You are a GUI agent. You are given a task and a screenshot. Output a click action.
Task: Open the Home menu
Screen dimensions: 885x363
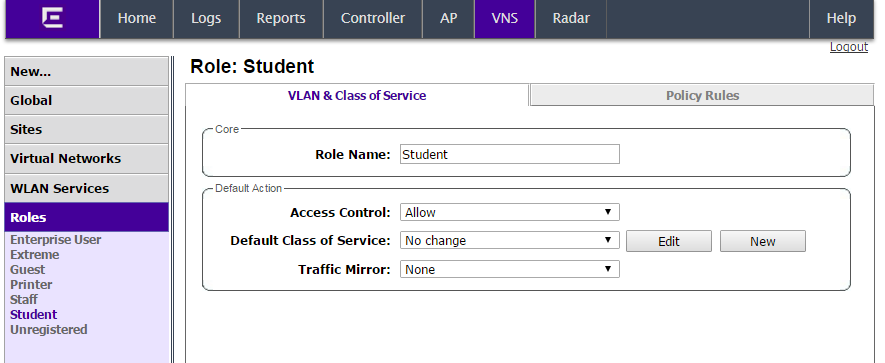coord(137,19)
